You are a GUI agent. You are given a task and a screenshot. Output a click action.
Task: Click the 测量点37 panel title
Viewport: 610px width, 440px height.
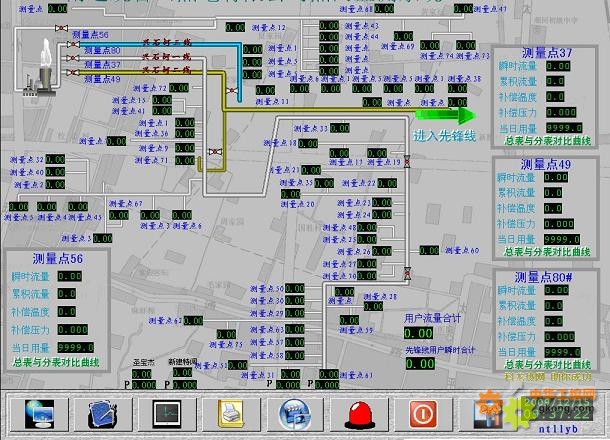pos(547,53)
